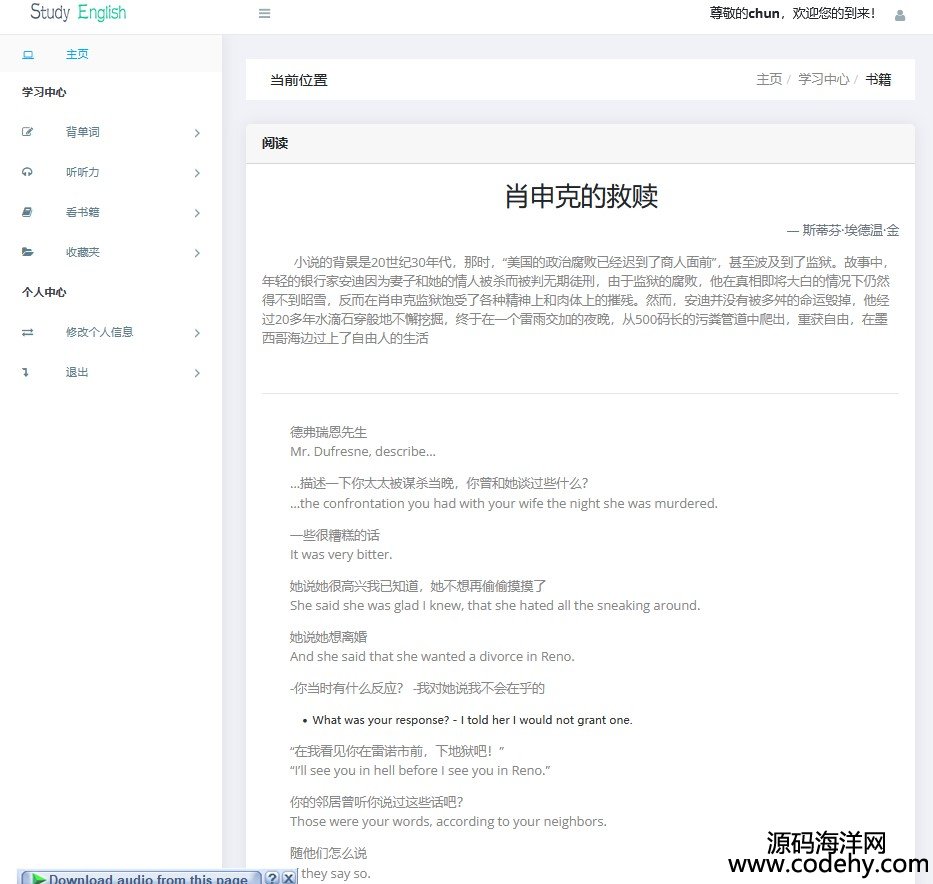Open the 背单词 menu item
The image size is (933, 884).
111,132
